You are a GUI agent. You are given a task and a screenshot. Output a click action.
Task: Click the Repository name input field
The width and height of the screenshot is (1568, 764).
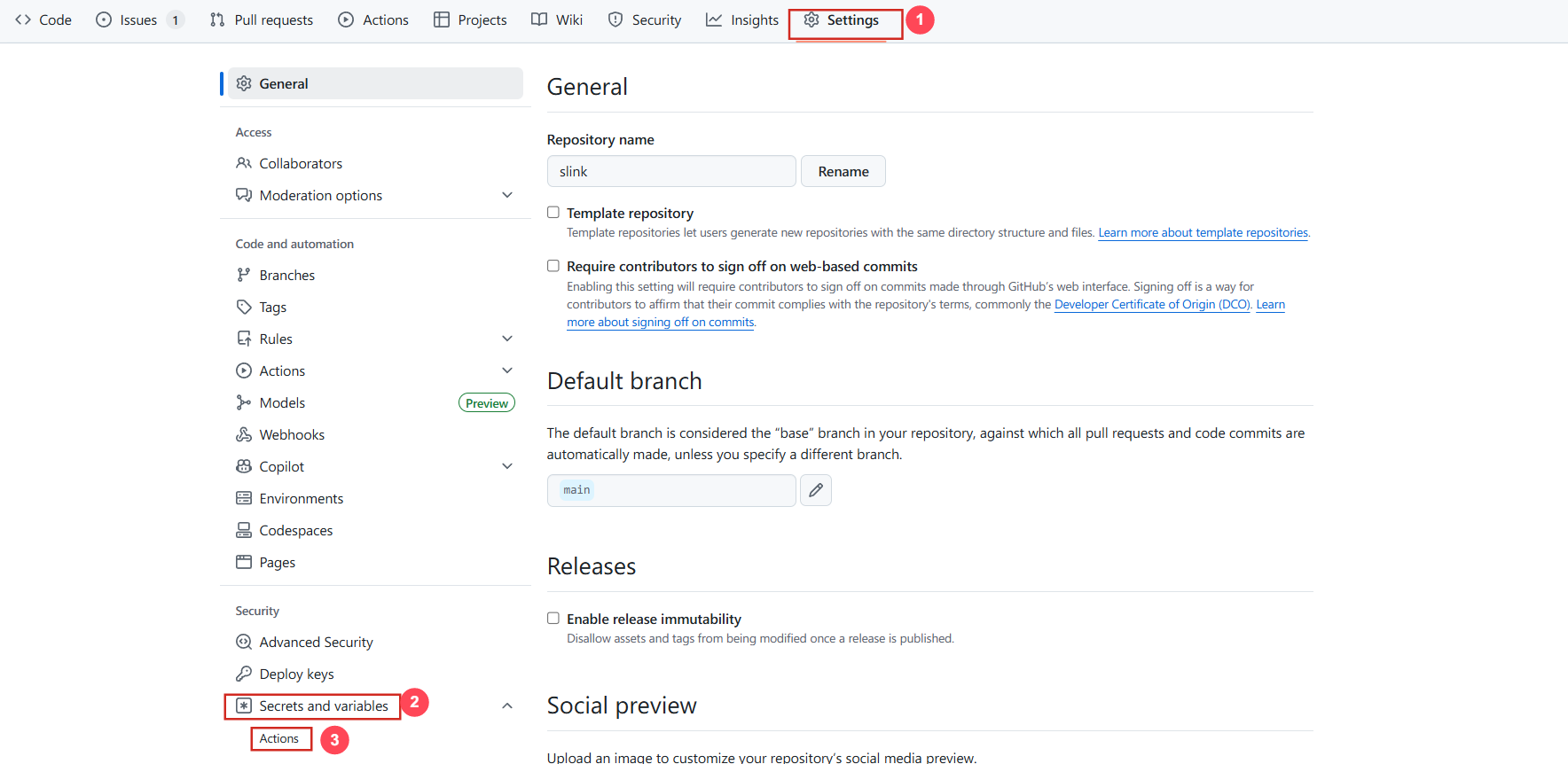tap(670, 171)
